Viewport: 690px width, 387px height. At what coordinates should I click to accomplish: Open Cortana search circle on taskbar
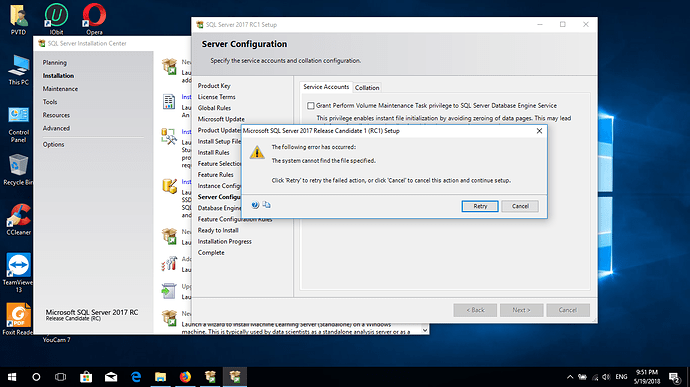click(36, 377)
